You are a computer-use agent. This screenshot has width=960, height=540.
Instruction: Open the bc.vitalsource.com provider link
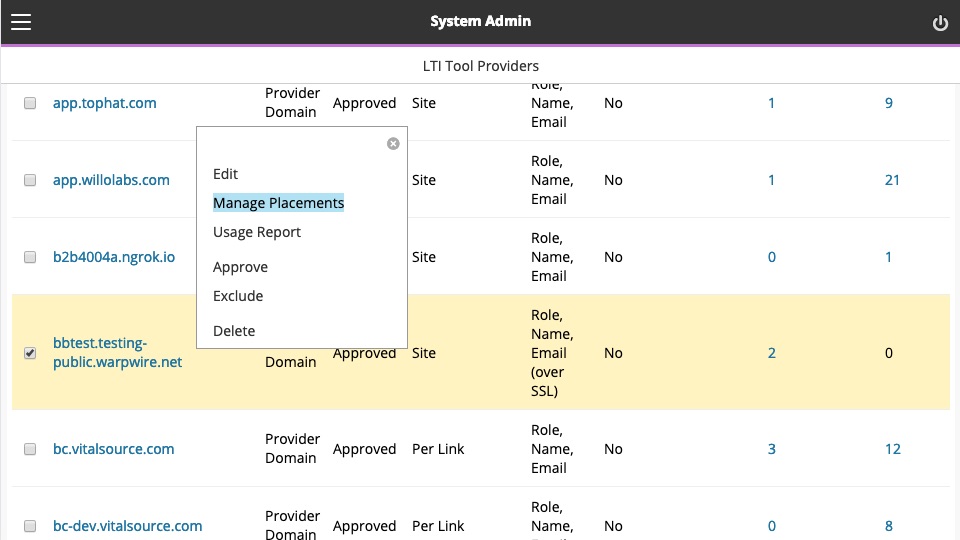(114, 449)
